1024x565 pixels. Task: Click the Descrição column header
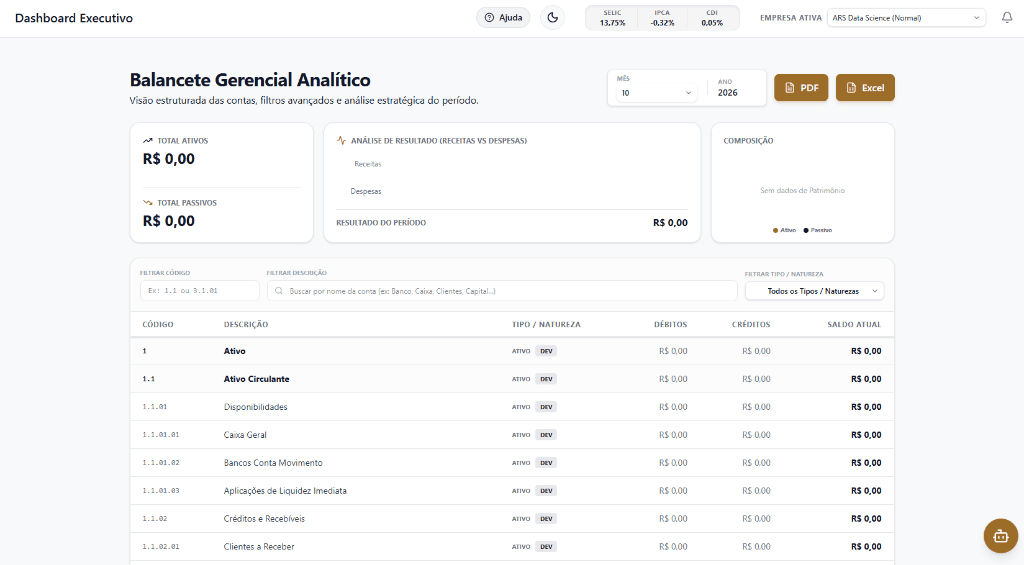pos(246,325)
